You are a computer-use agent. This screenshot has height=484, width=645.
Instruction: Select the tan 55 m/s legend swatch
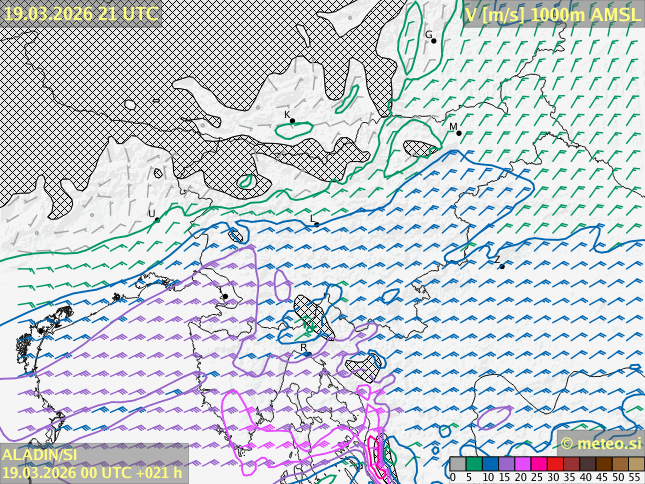pyautogui.click(x=636, y=464)
